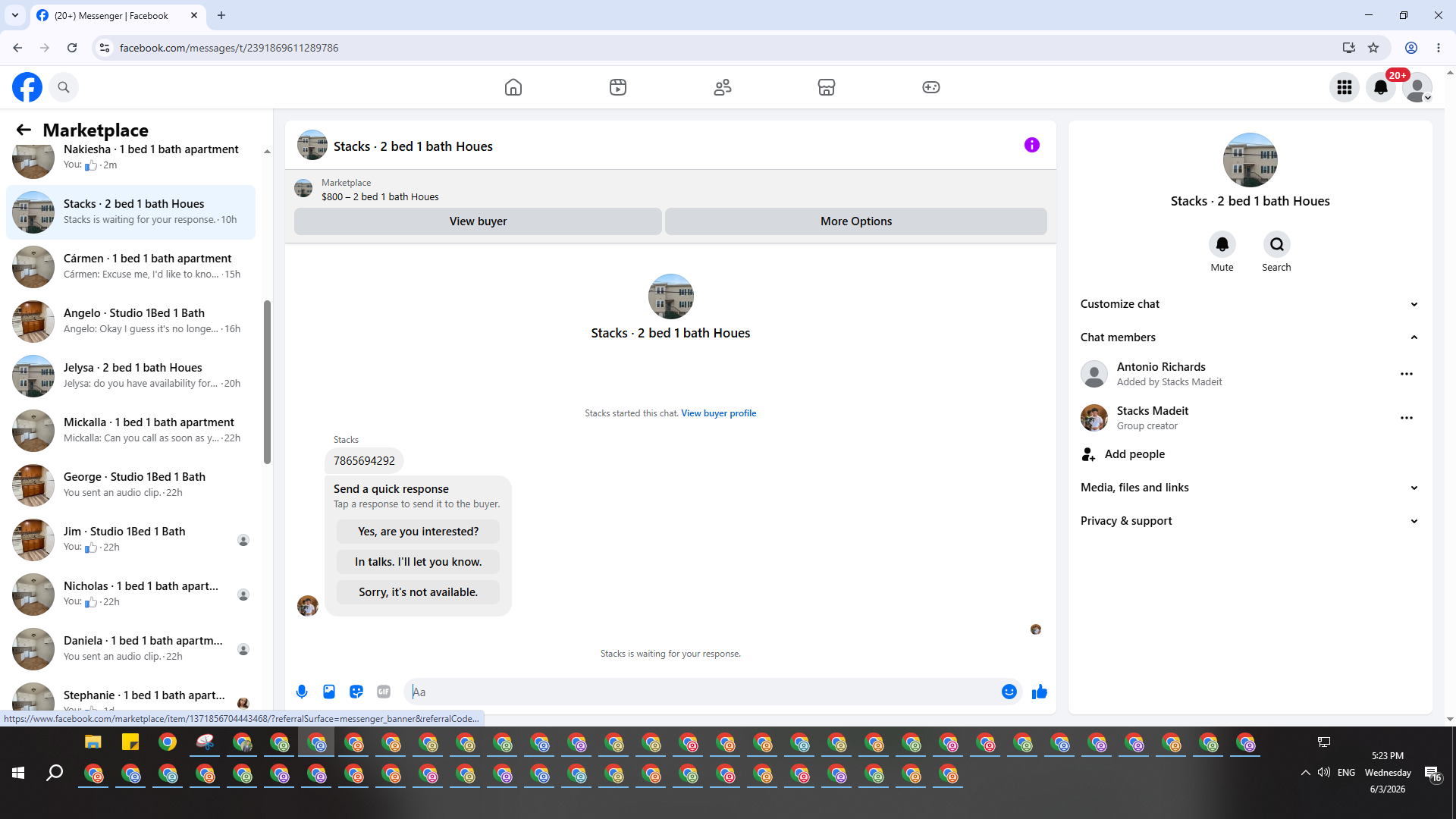
Task: Open the Jim Studio 1Bed 1 Bath chat
Action: pyautogui.click(x=130, y=539)
